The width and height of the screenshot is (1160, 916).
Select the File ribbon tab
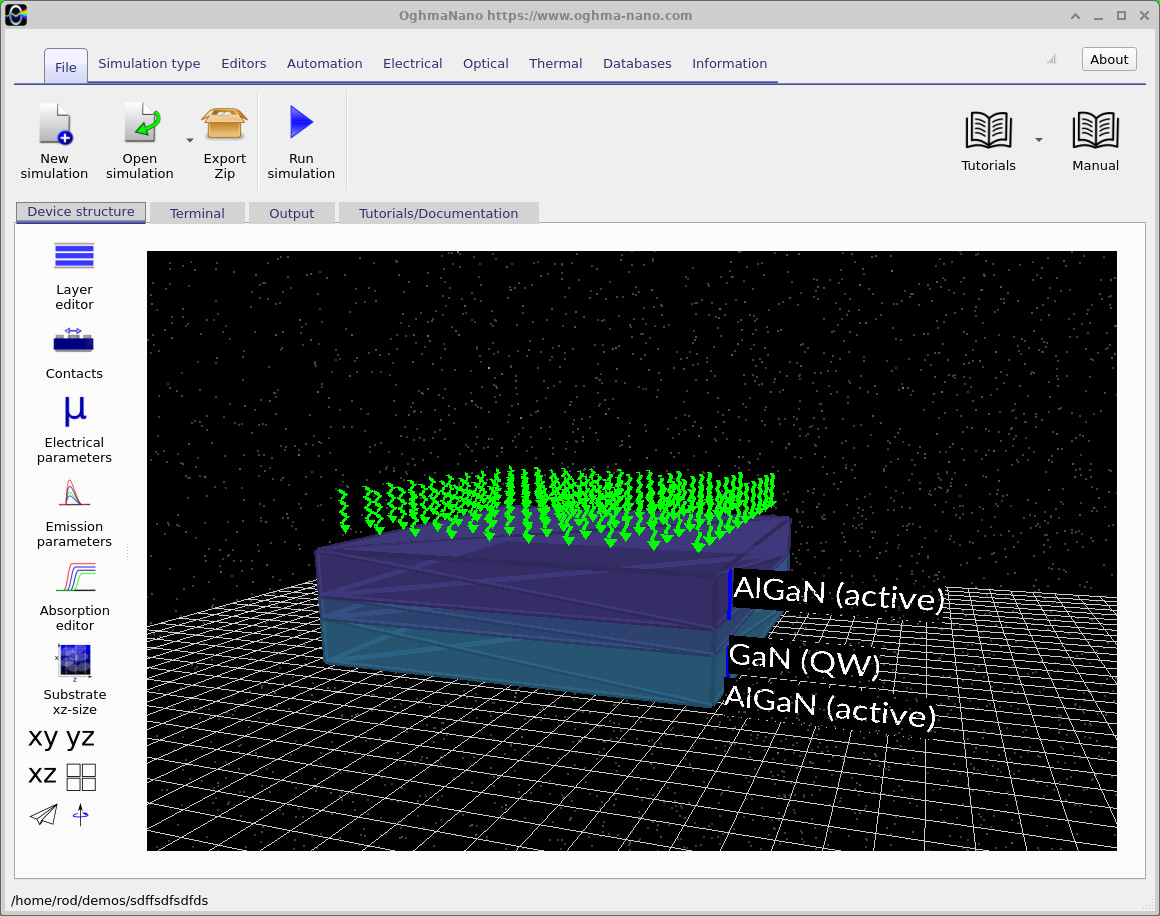(x=66, y=67)
